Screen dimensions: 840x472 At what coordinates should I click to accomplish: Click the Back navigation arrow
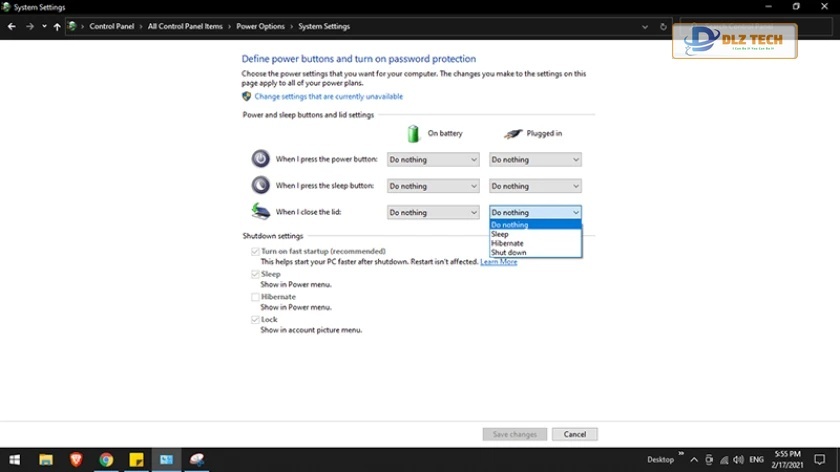click(x=11, y=26)
